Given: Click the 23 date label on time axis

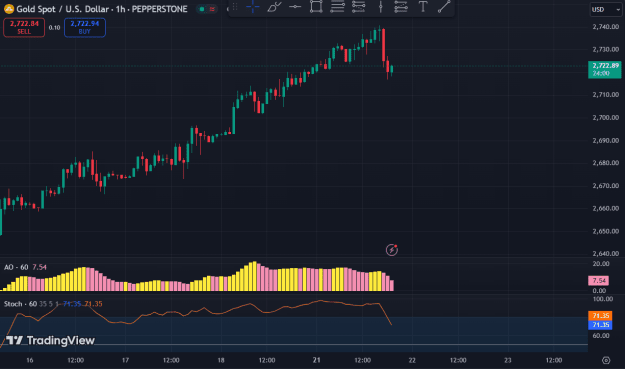Looking at the screenshot, I should 507,360.
